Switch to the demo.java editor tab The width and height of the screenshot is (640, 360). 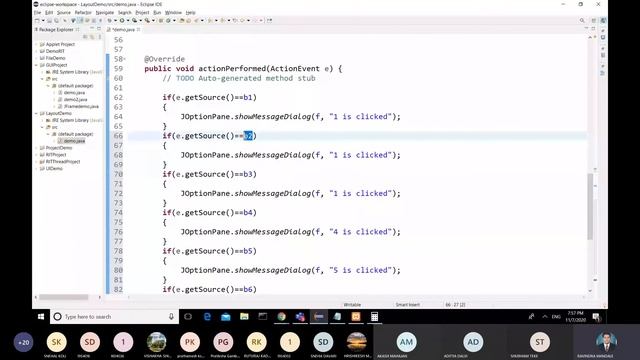coord(123,29)
